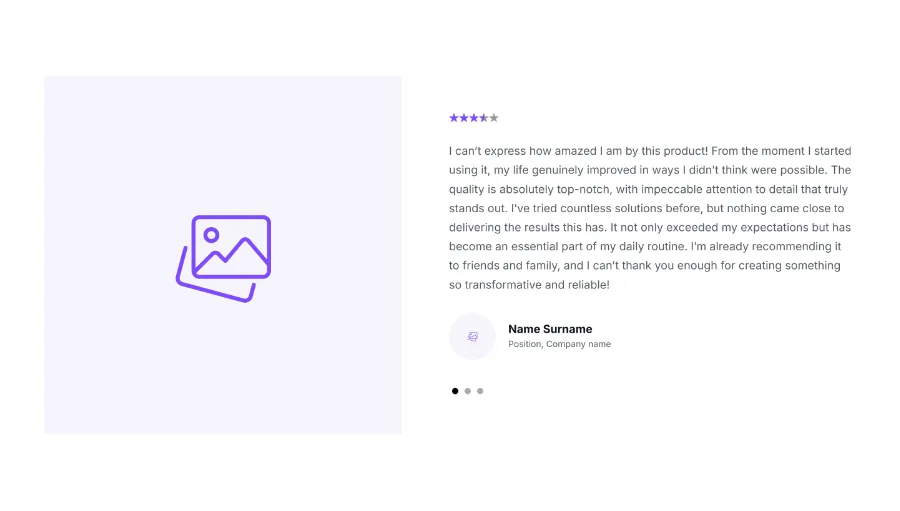Screen dimensions: 900x511
Task: Select the second star in the rating
Action: 464,118
